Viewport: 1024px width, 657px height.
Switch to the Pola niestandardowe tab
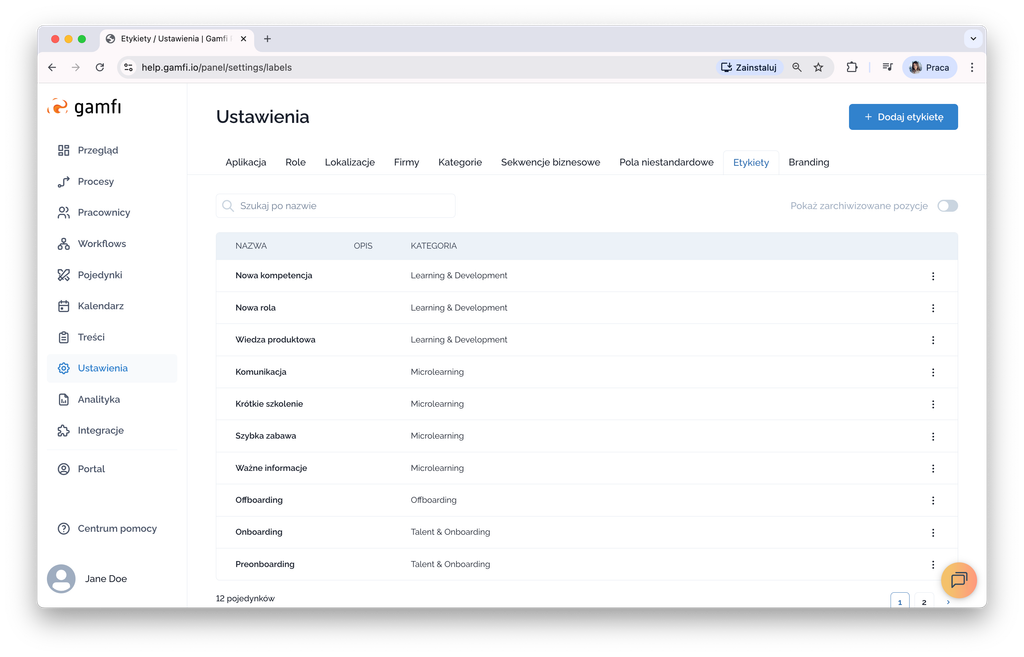click(x=666, y=162)
